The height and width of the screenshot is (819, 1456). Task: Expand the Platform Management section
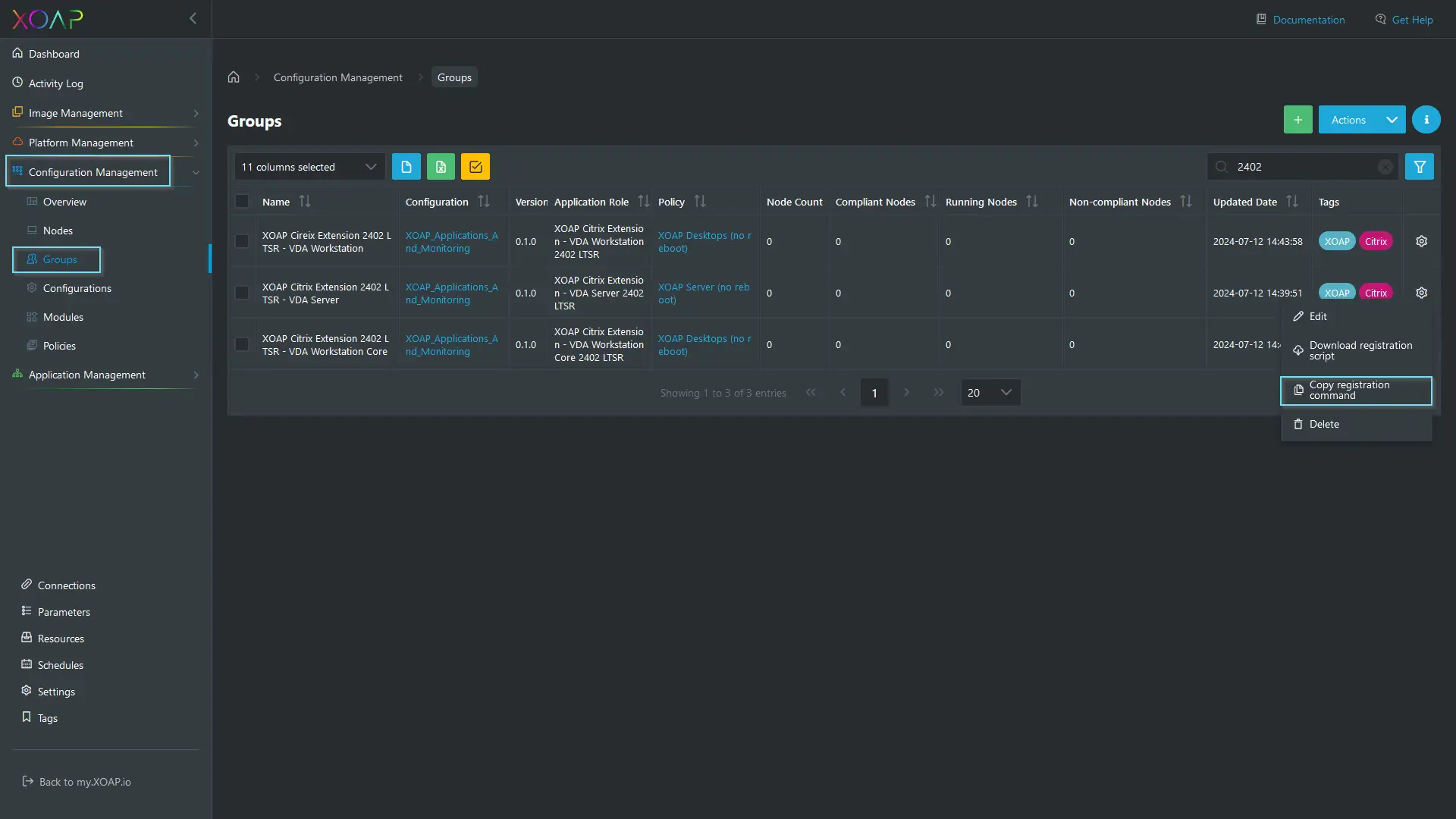pos(105,143)
